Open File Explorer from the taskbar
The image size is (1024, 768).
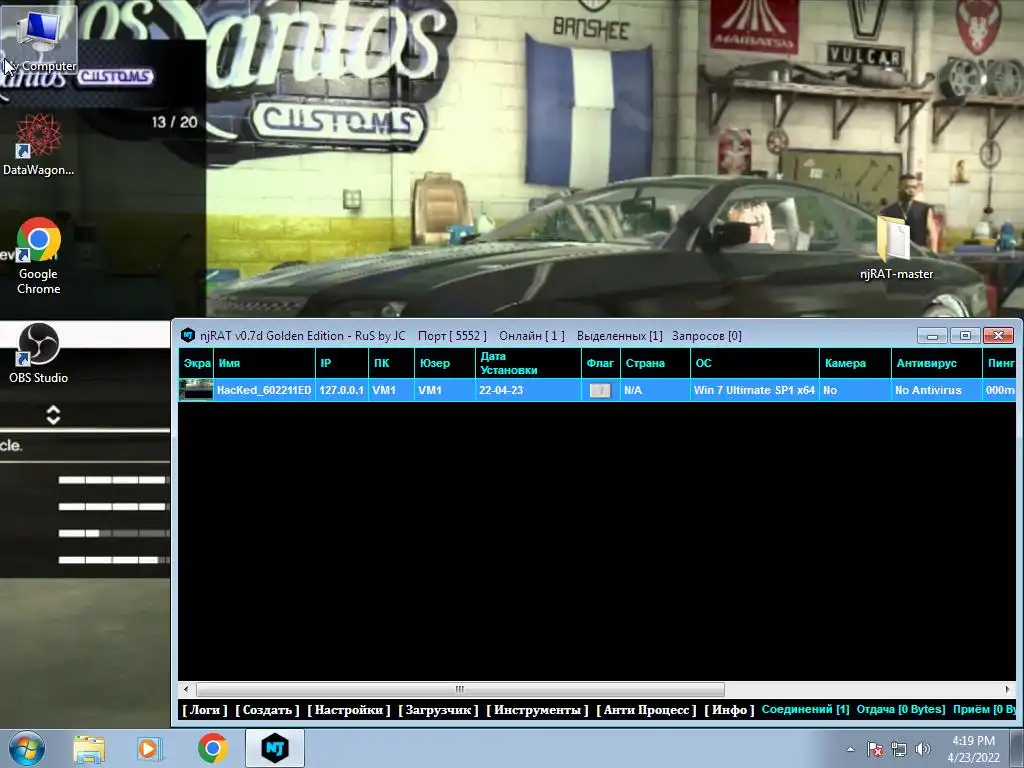[x=89, y=748]
